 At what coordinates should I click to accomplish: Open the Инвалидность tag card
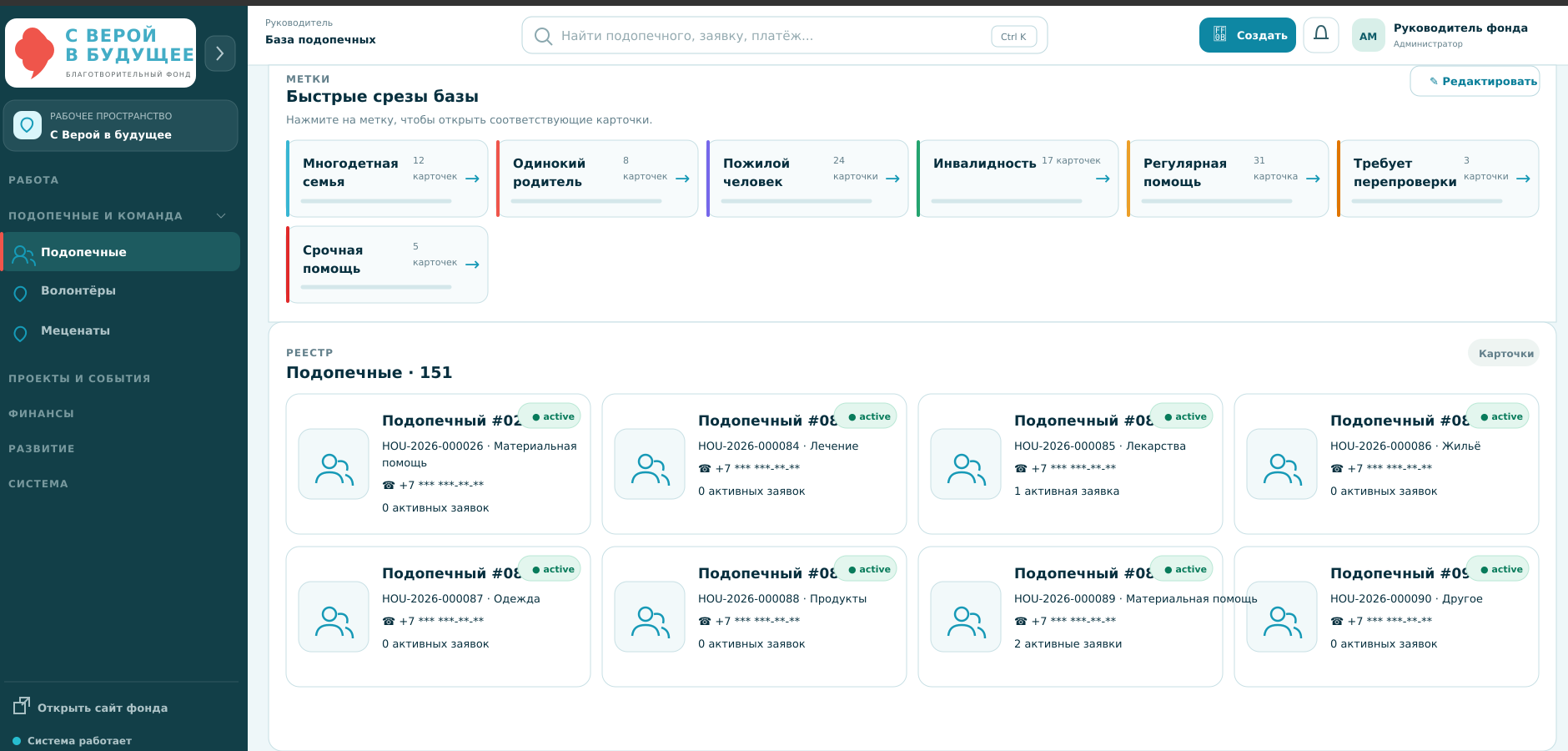1018,179
